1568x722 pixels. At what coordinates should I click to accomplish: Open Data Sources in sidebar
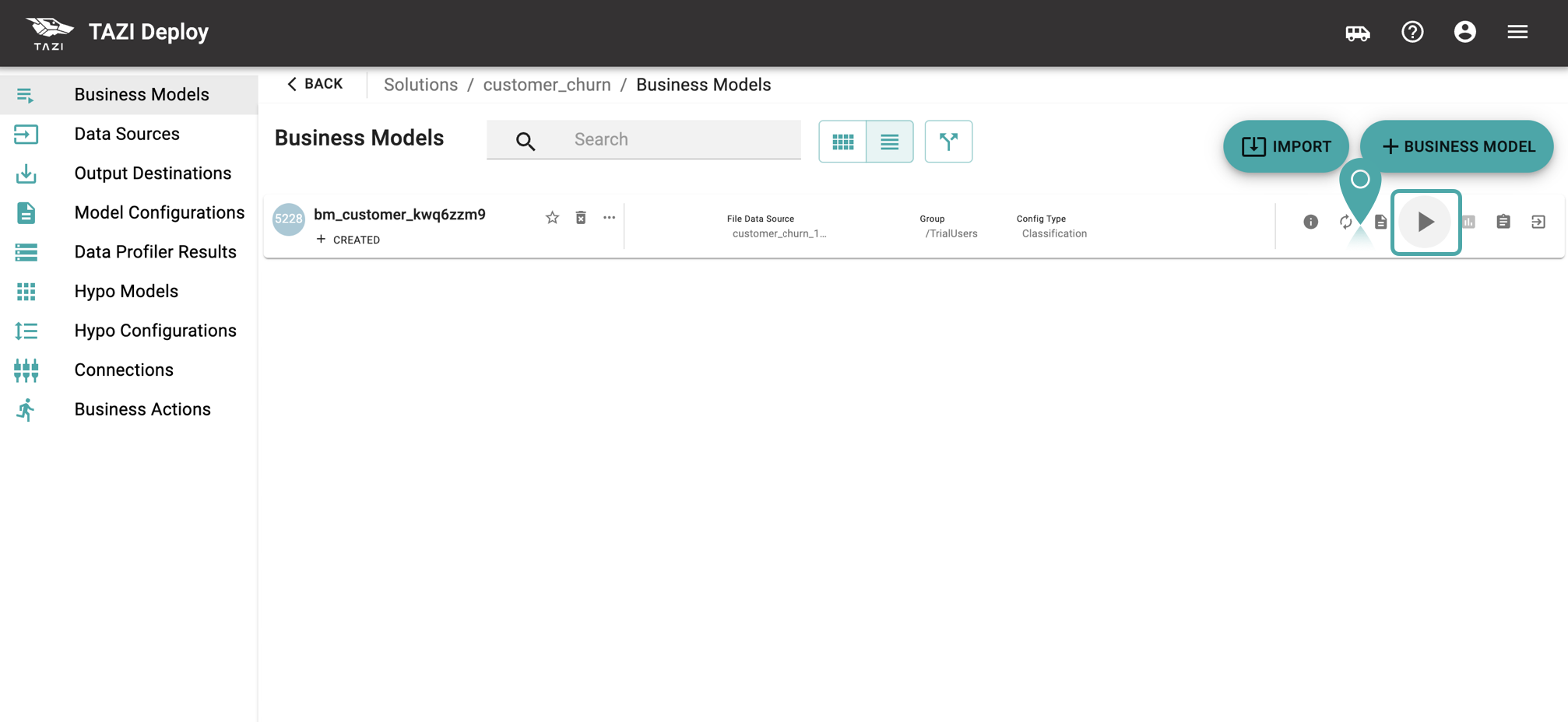click(x=128, y=134)
